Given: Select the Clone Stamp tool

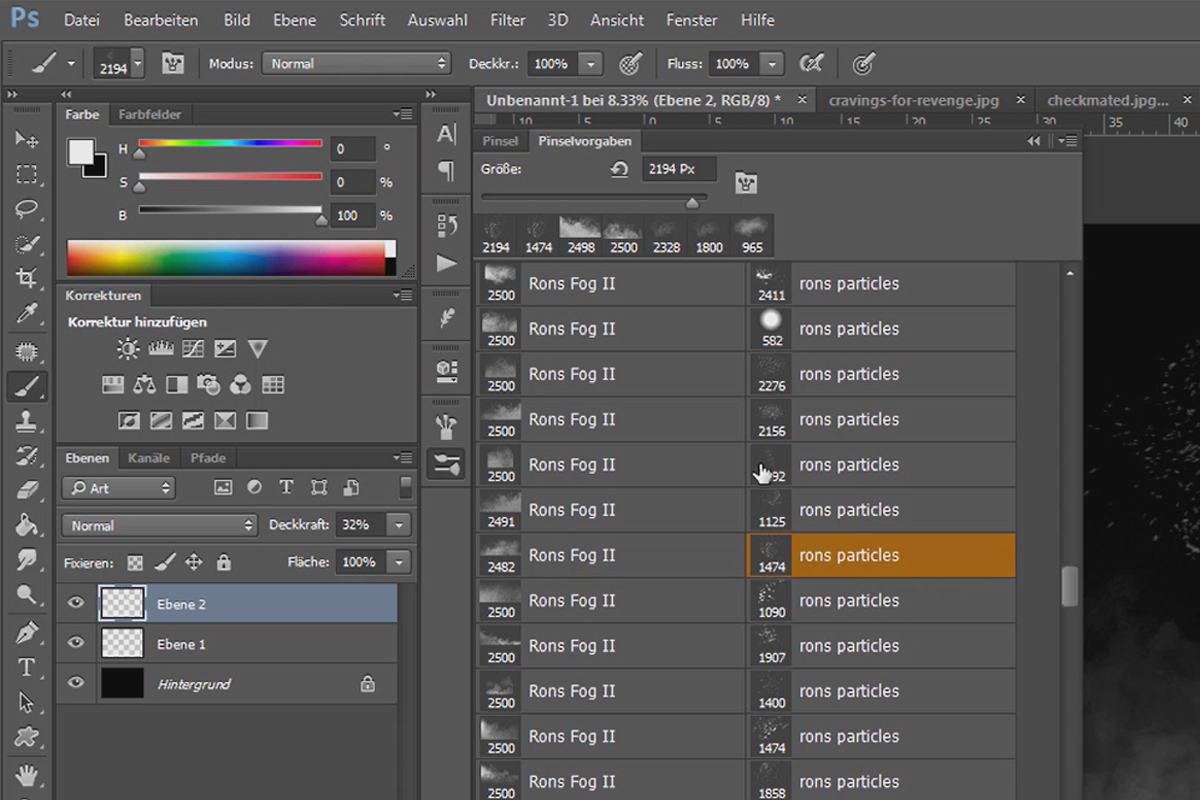Looking at the screenshot, I should [27, 421].
